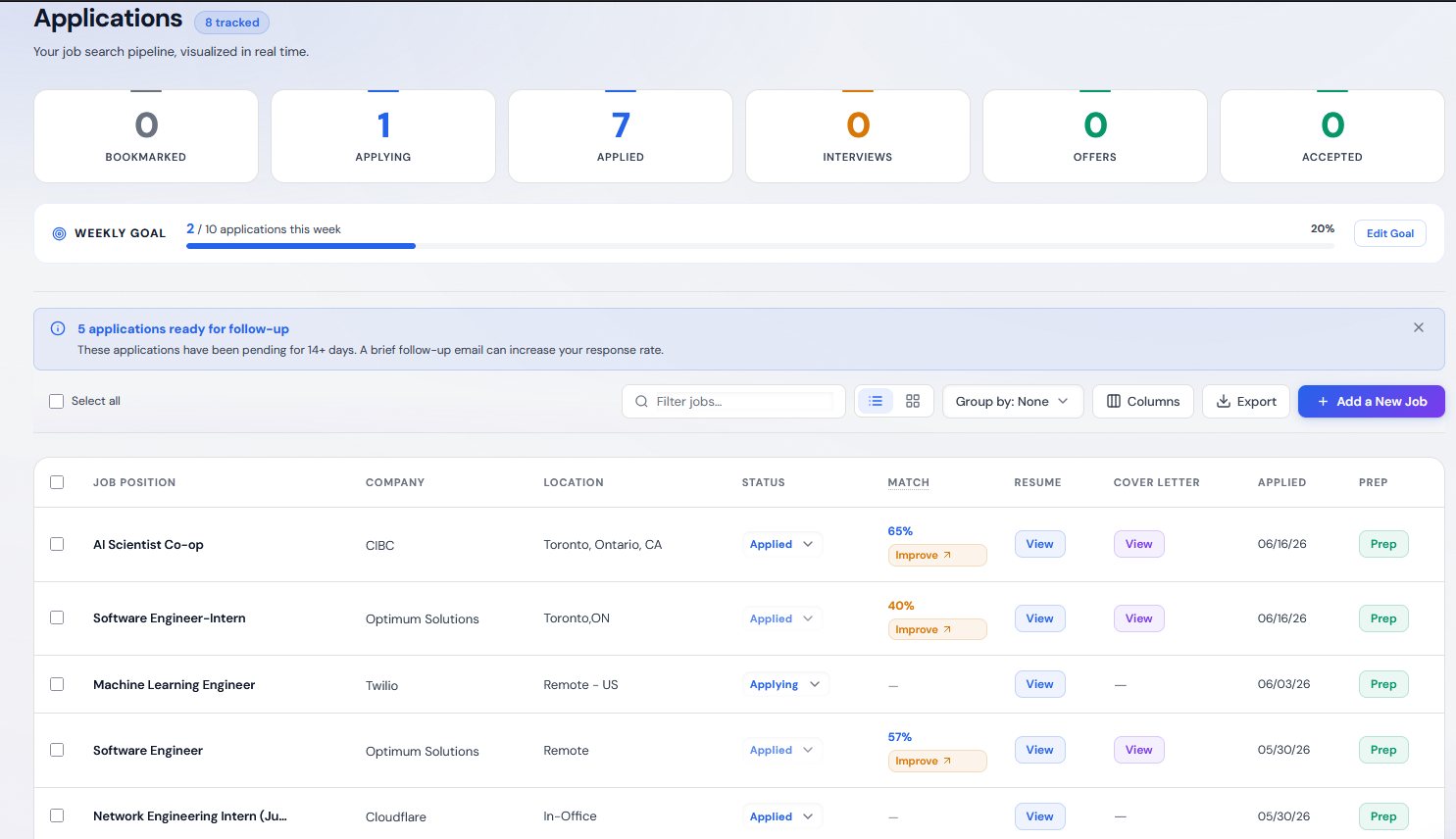Viewport: 1456px width, 839px height.
Task: Dismiss the follow-up notification banner
Action: click(x=1419, y=327)
